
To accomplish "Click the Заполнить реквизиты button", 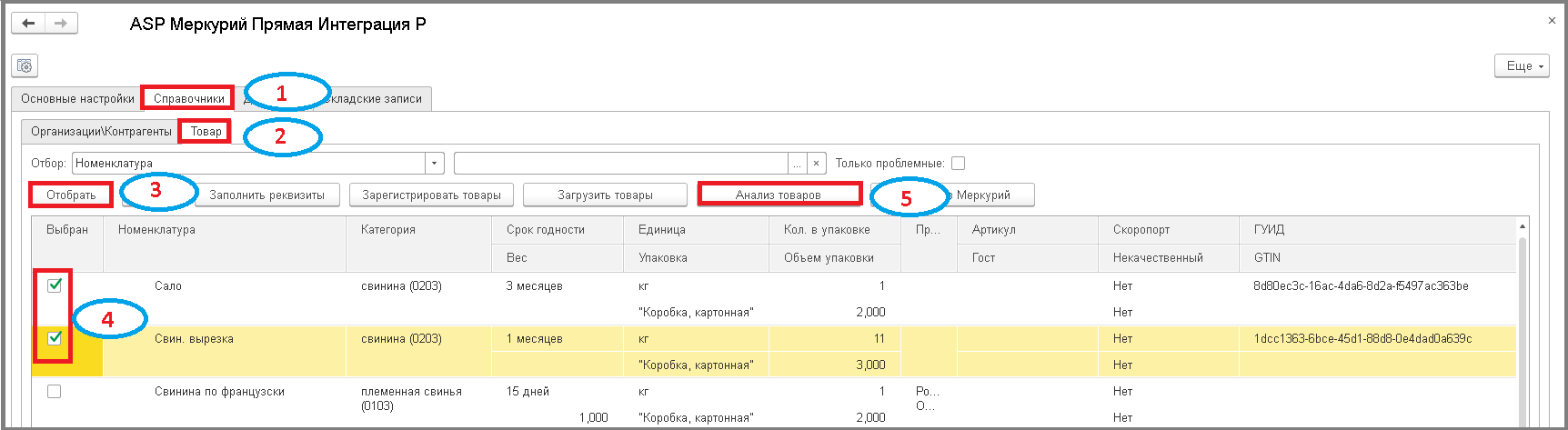I will pyautogui.click(x=266, y=195).
